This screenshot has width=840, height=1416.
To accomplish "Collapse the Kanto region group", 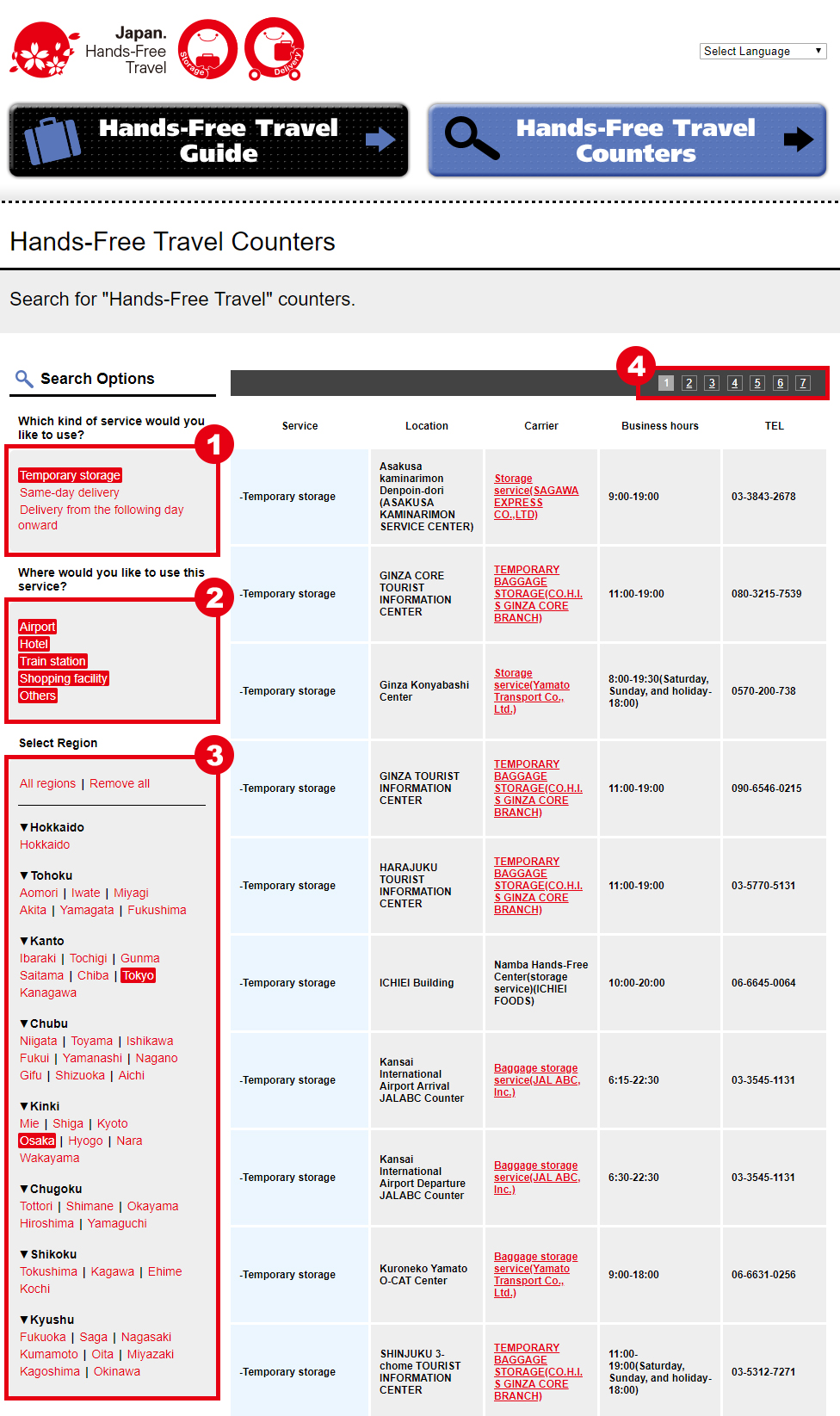I will [42, 941].
